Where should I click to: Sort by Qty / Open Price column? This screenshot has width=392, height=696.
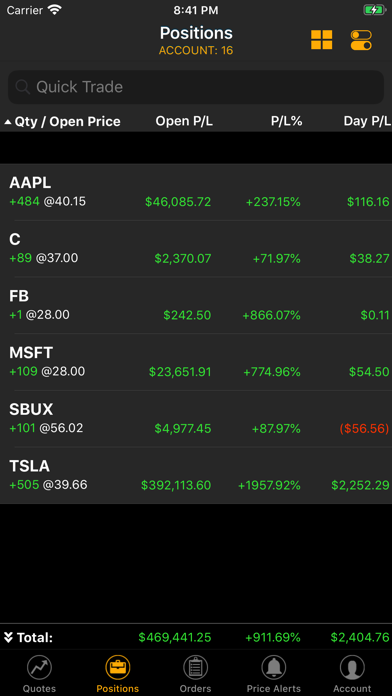tap(63, 121)
